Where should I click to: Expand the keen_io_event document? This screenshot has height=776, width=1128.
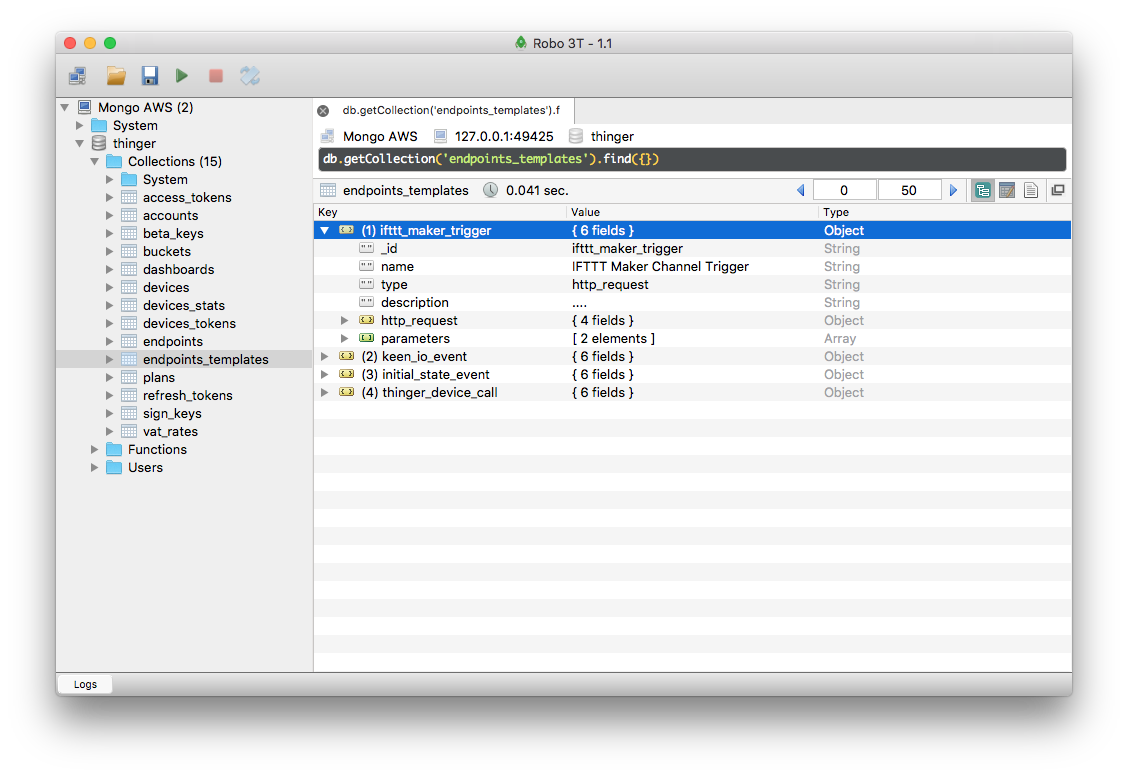click(x=324, y=356)
